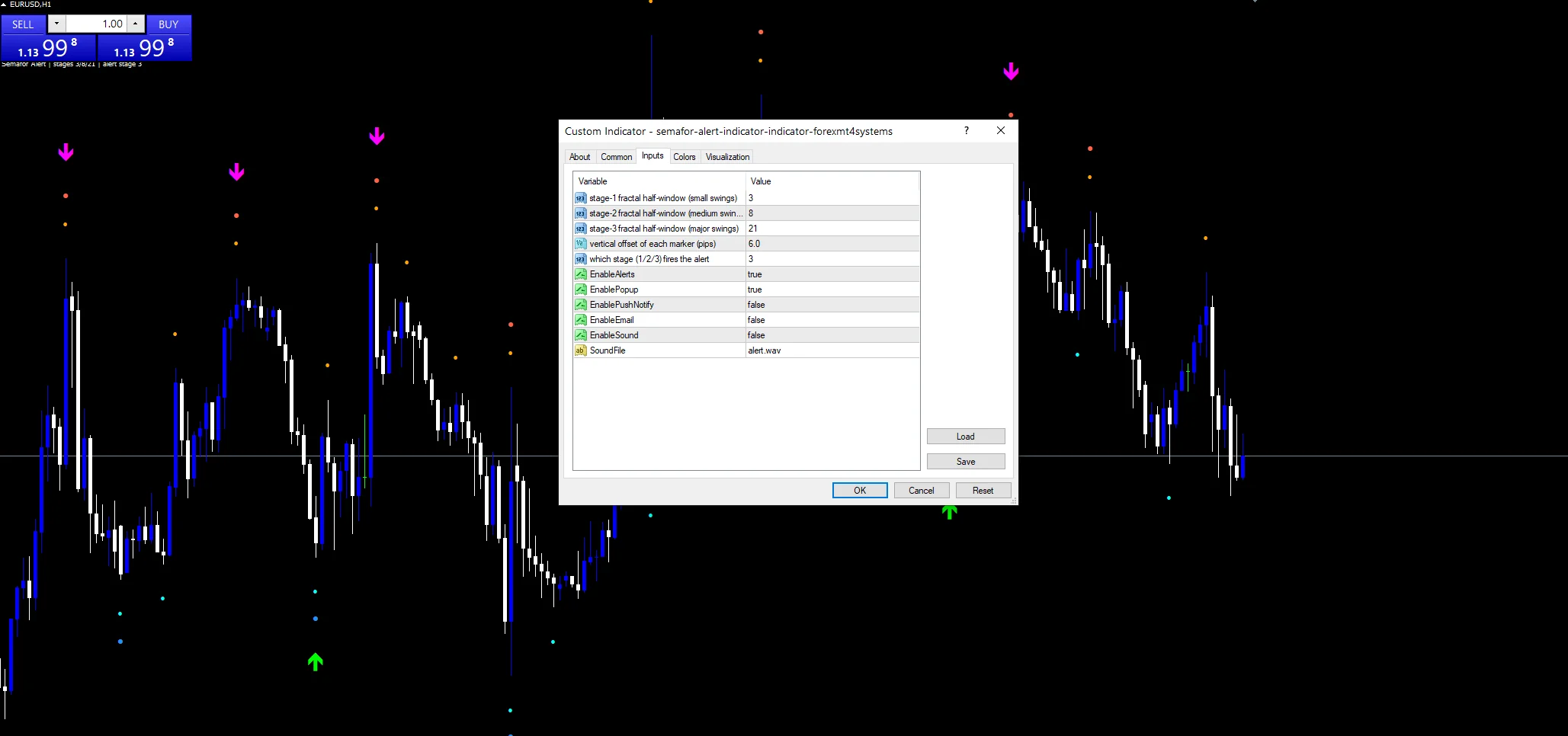Click the dialog help question mark
Viewport: 1568px width, 736px height.
pos(967,130)
